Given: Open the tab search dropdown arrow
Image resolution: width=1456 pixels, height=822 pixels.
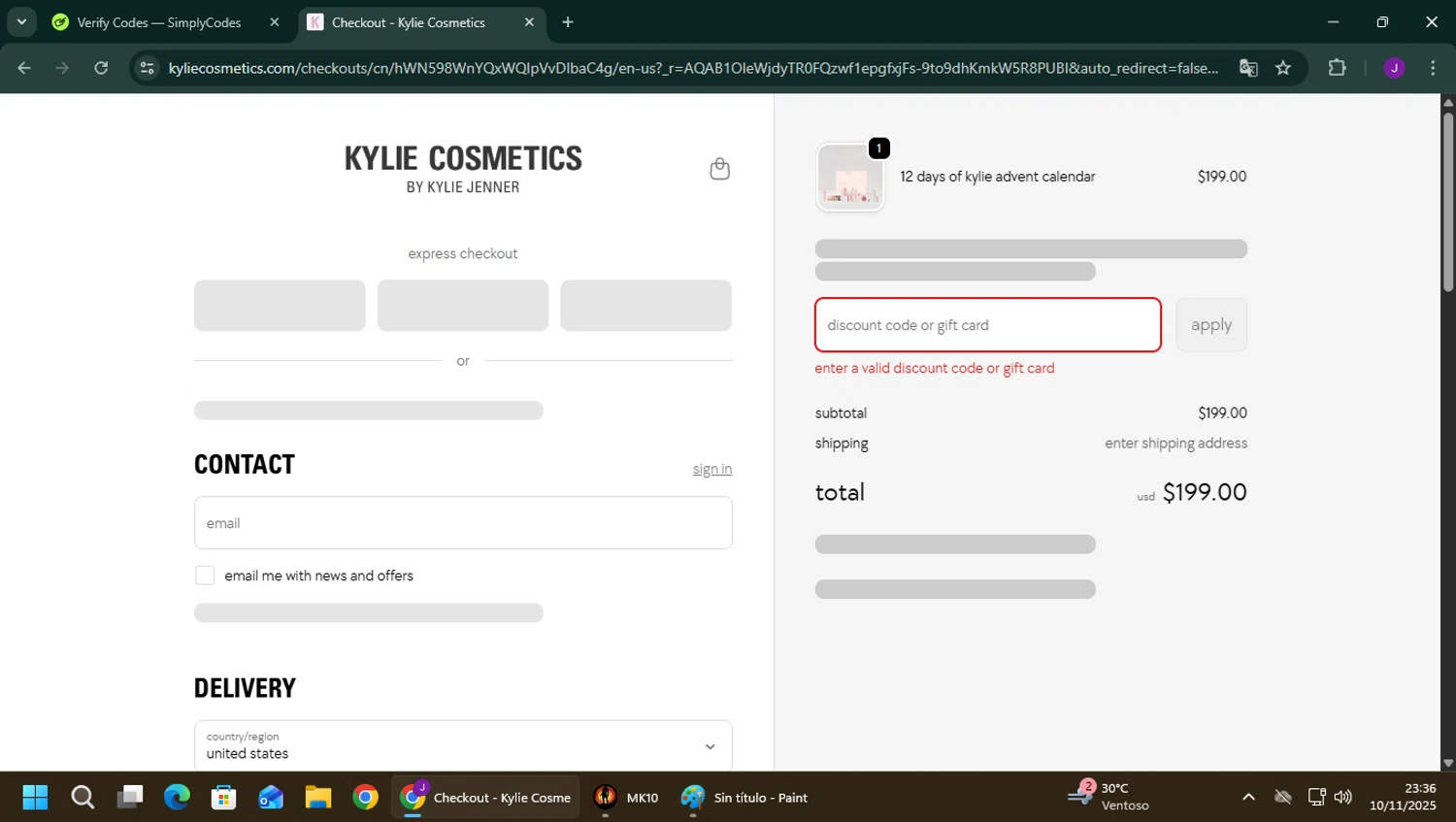Looking at the screenshot, I should point(21,21).
